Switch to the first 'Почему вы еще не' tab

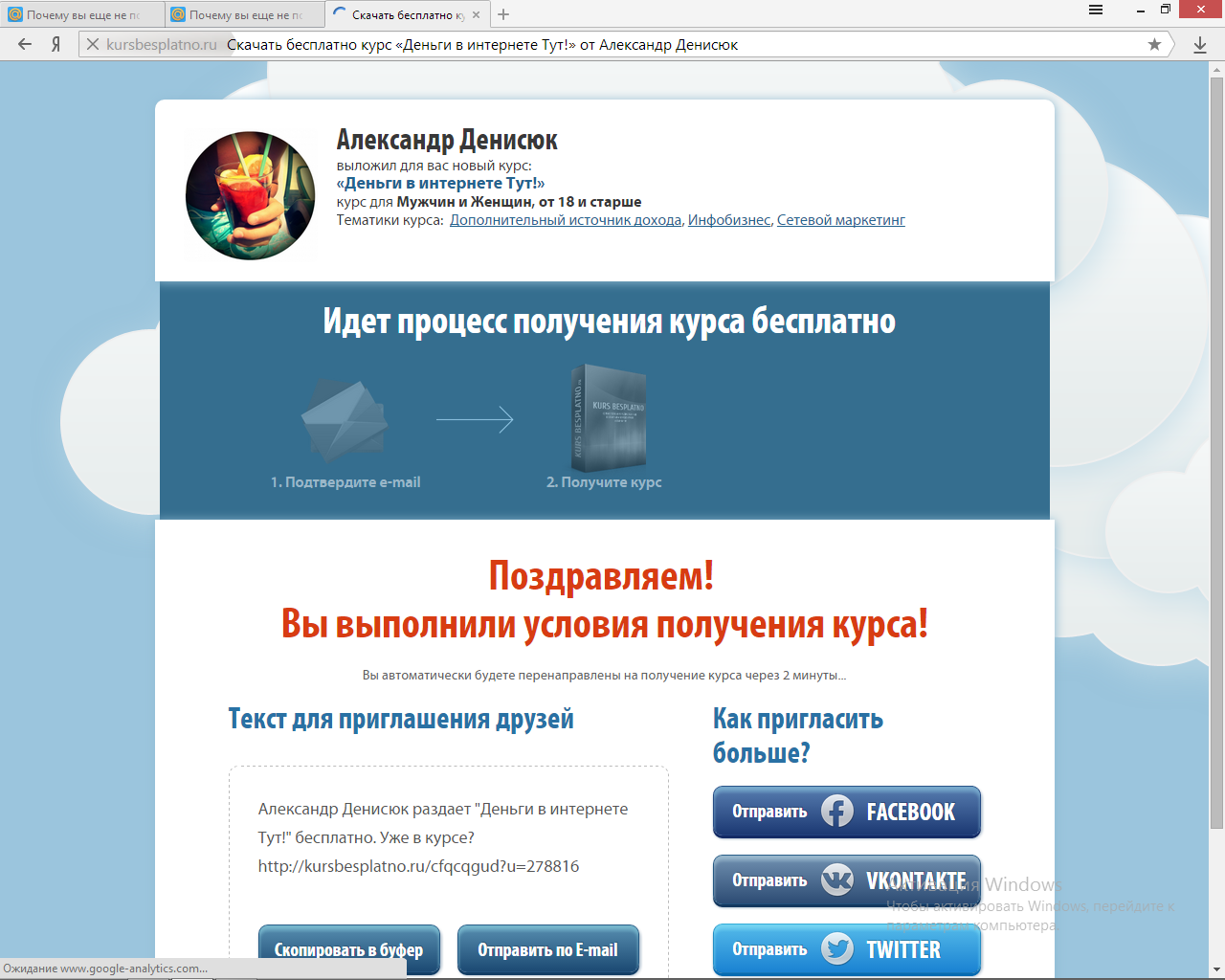pos(82,14)
